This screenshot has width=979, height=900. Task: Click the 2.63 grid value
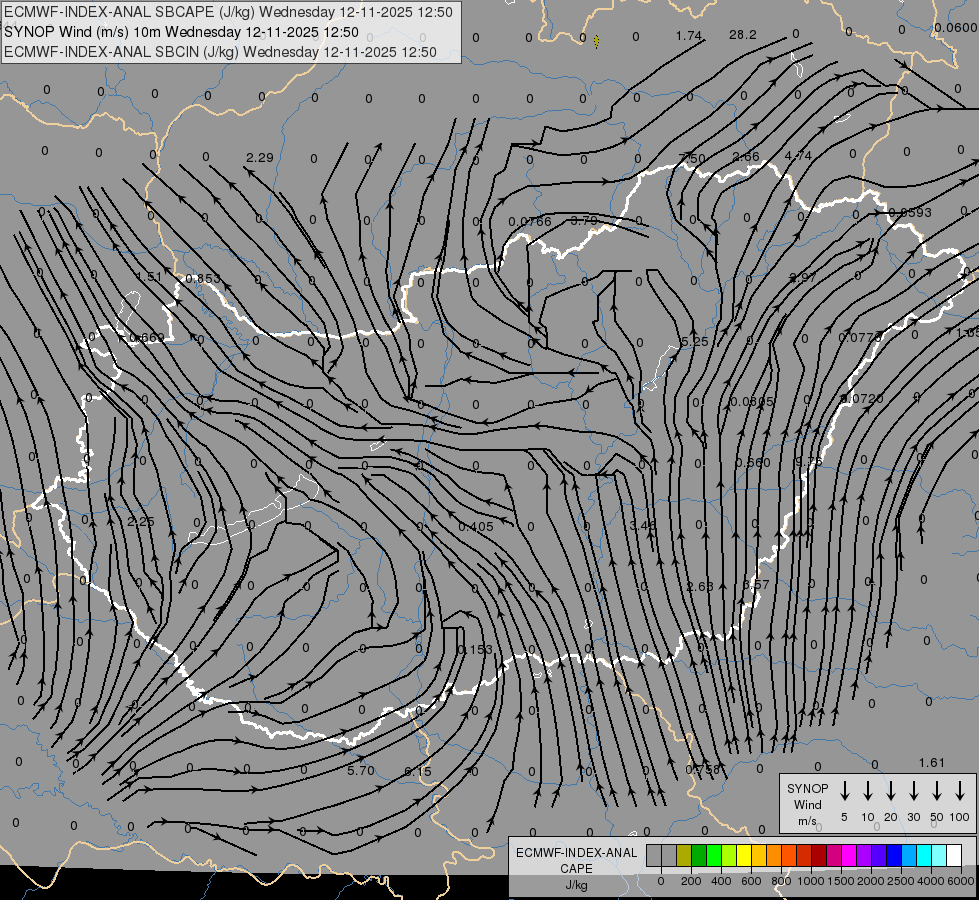point(699,586)
